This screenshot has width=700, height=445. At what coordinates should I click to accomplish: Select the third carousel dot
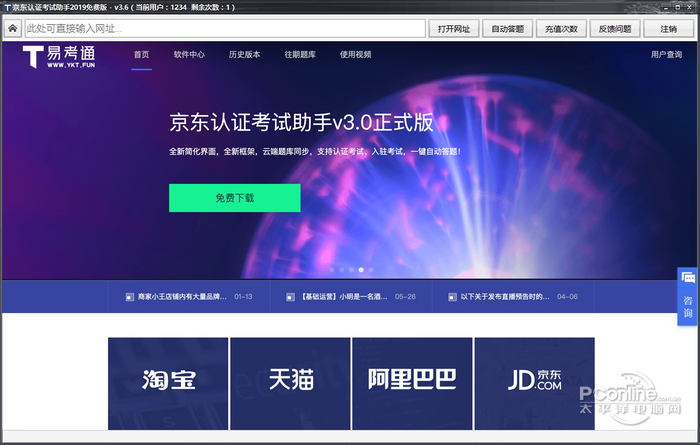[x=351, y=270]
